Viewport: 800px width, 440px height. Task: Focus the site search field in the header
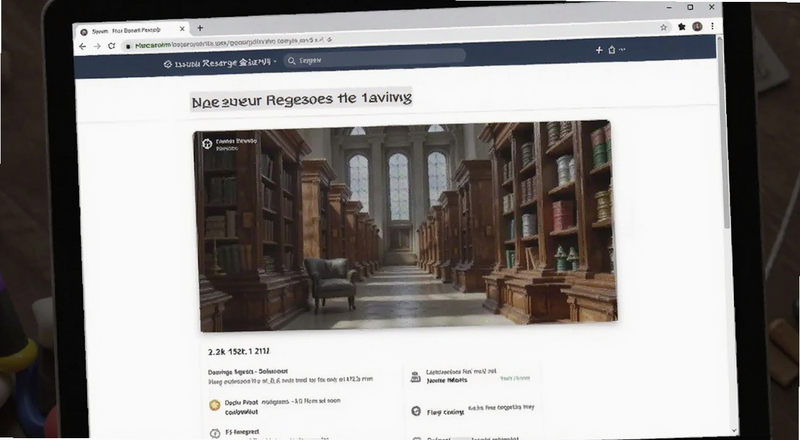coord(374,58)
